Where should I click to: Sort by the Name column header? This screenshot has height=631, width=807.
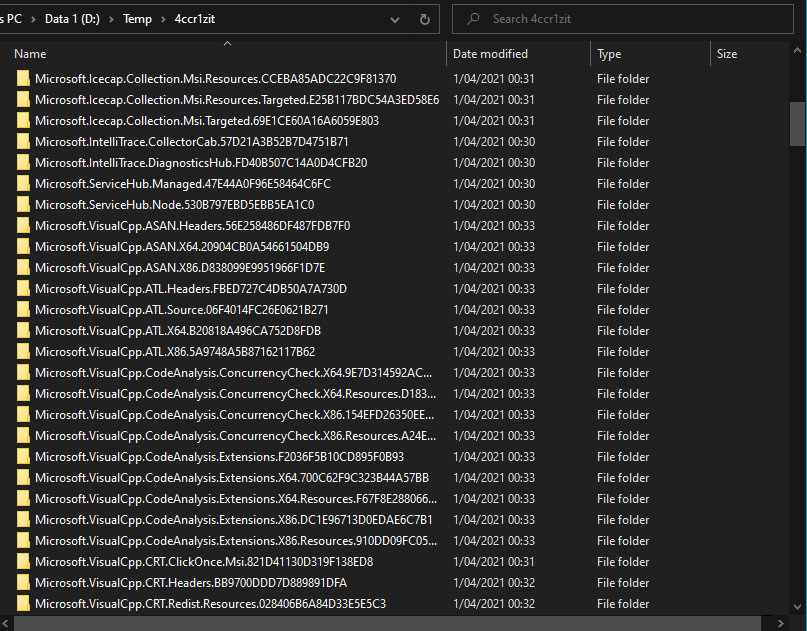click(30, 54)
